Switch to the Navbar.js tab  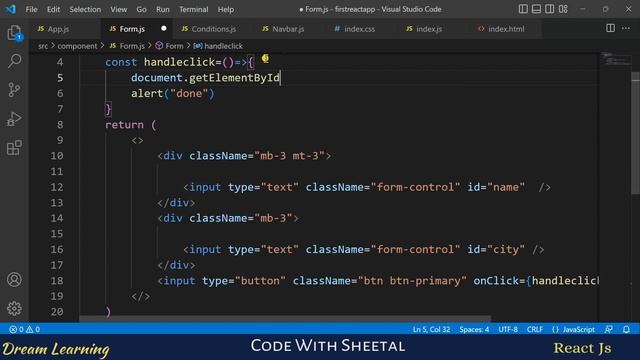coord(288,29)
